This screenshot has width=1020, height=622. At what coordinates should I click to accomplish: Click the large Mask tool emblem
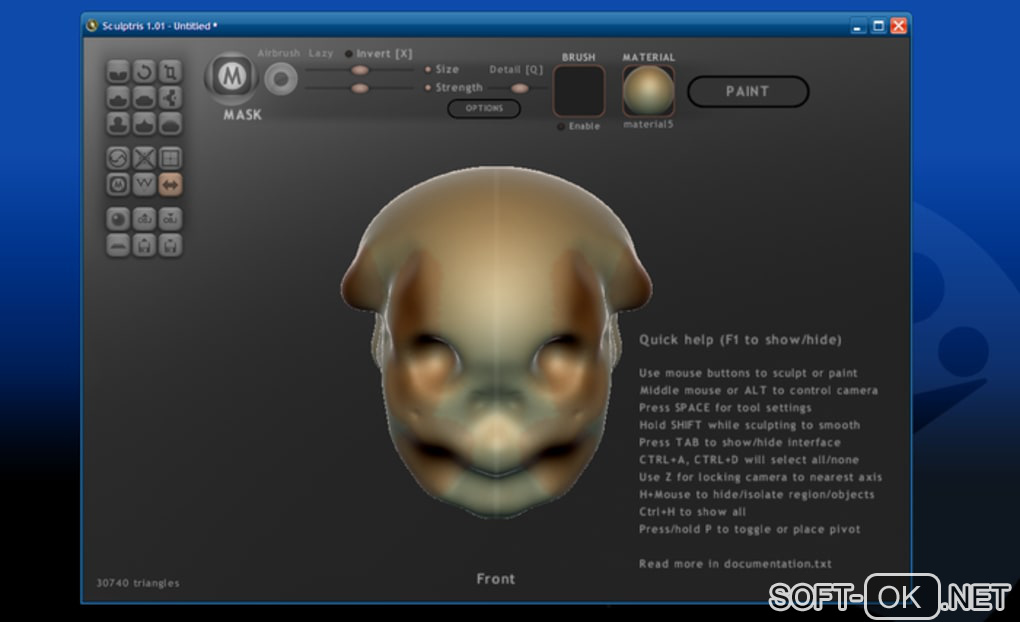232,77
